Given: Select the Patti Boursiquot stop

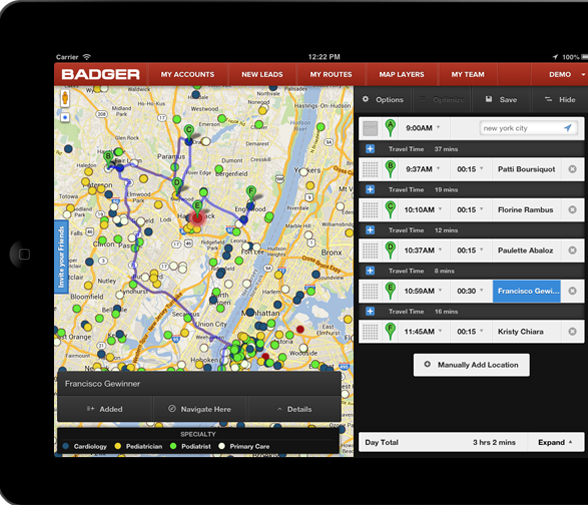Looking at the screenshot, I should pyautogui.click(x=526, y=169).
